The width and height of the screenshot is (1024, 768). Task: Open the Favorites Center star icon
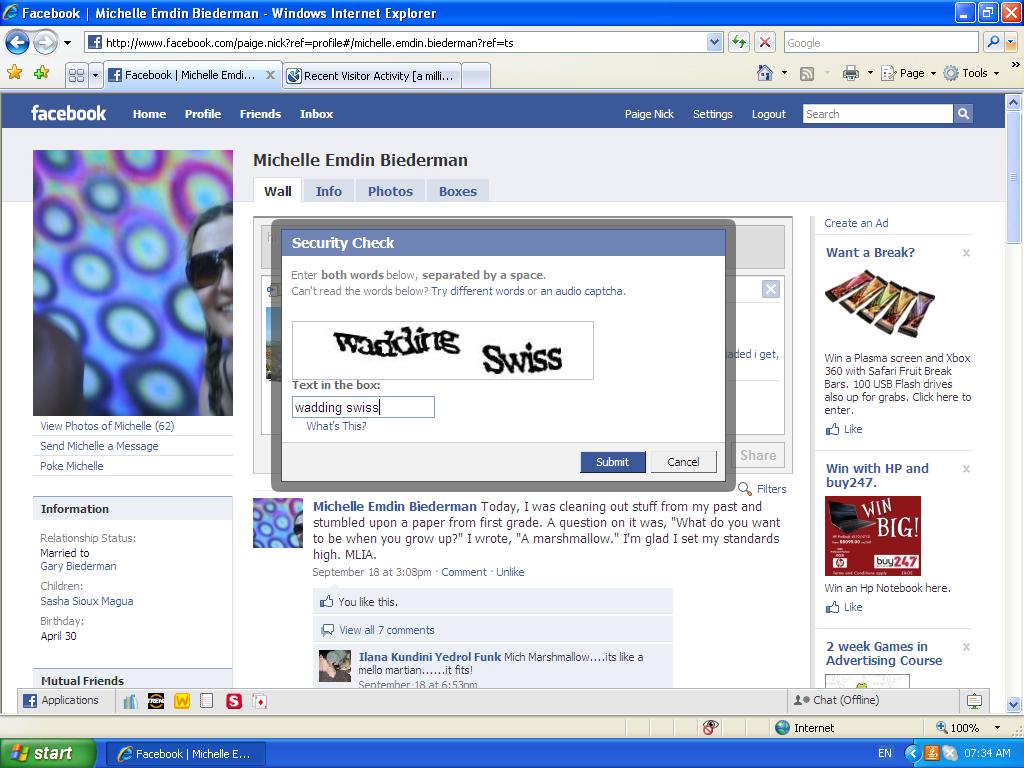pos(14,72)
